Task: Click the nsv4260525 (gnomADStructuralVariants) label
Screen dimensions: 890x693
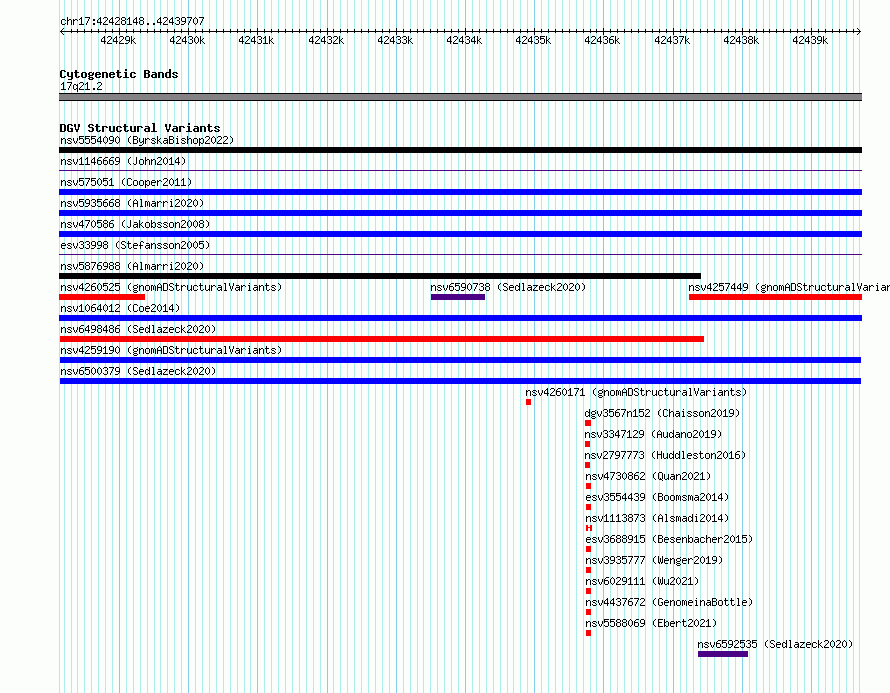Action: pyautogui.click(x=171, y=287)
